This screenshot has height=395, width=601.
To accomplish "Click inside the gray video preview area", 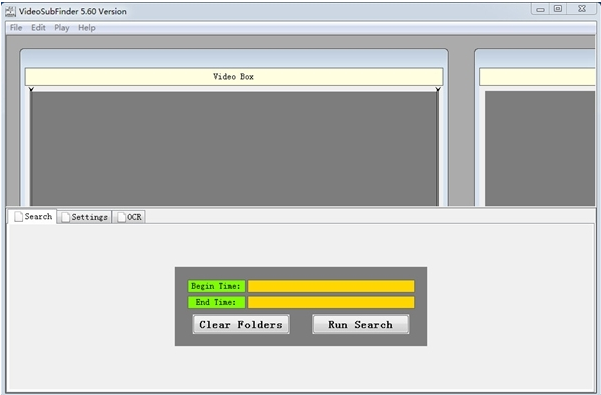I will tap(234, 149).
